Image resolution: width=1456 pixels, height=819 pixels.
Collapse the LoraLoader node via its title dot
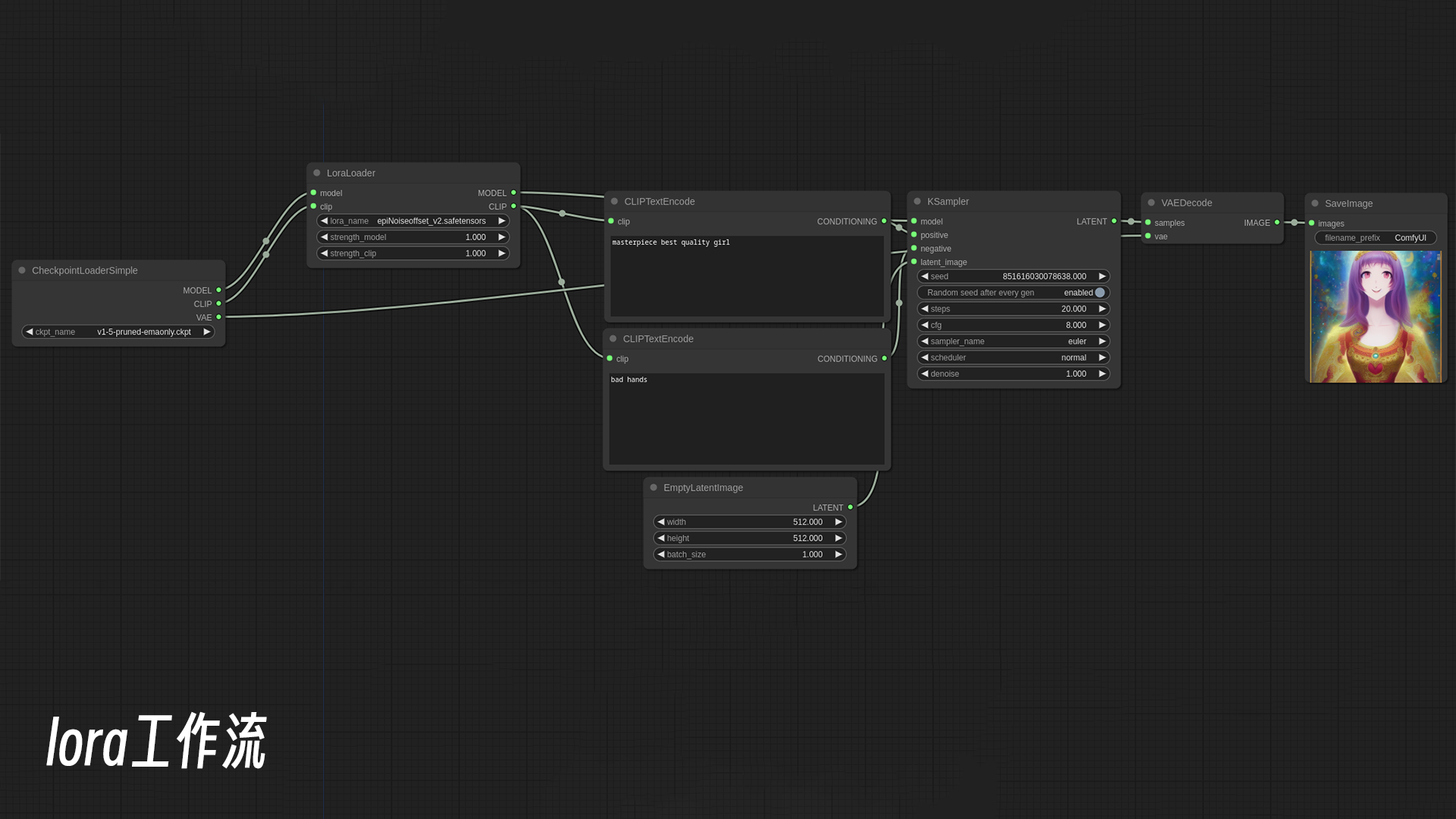[317, 173]
